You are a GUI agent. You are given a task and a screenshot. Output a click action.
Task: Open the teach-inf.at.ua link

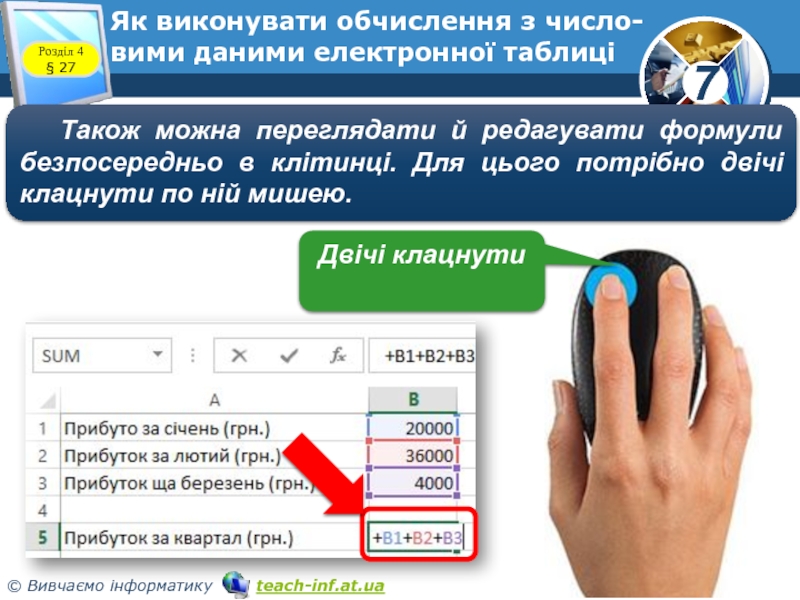(x=320, y=584)
